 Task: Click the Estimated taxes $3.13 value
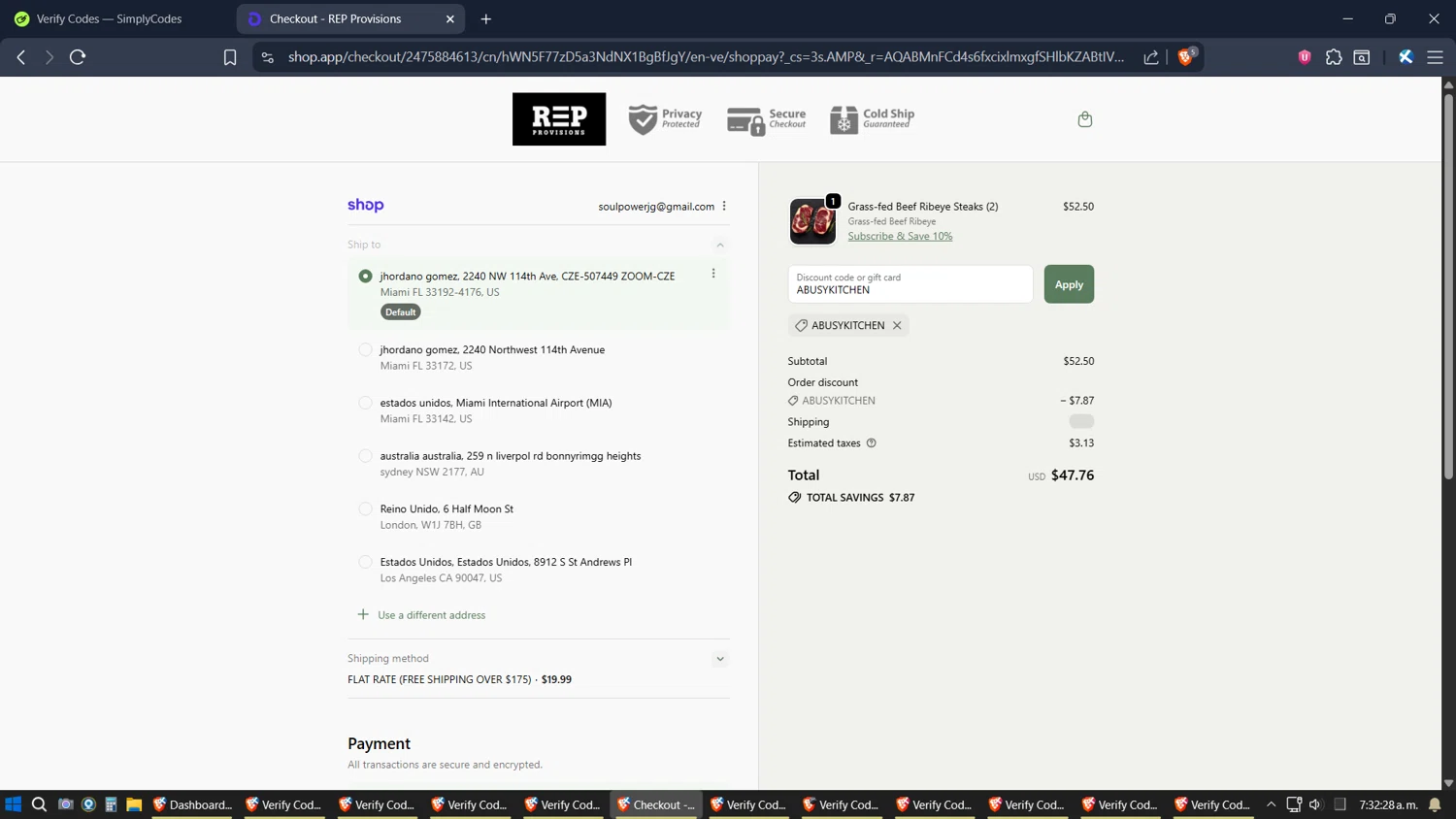point(1081,442)
